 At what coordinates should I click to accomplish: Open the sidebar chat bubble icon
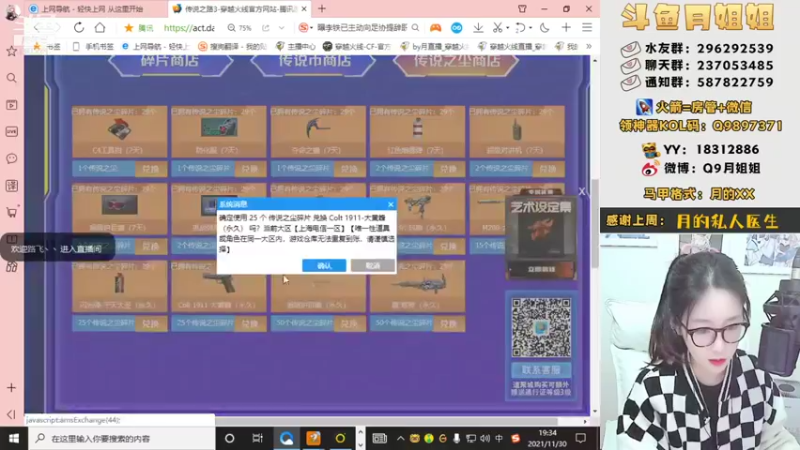pos(11,159)
